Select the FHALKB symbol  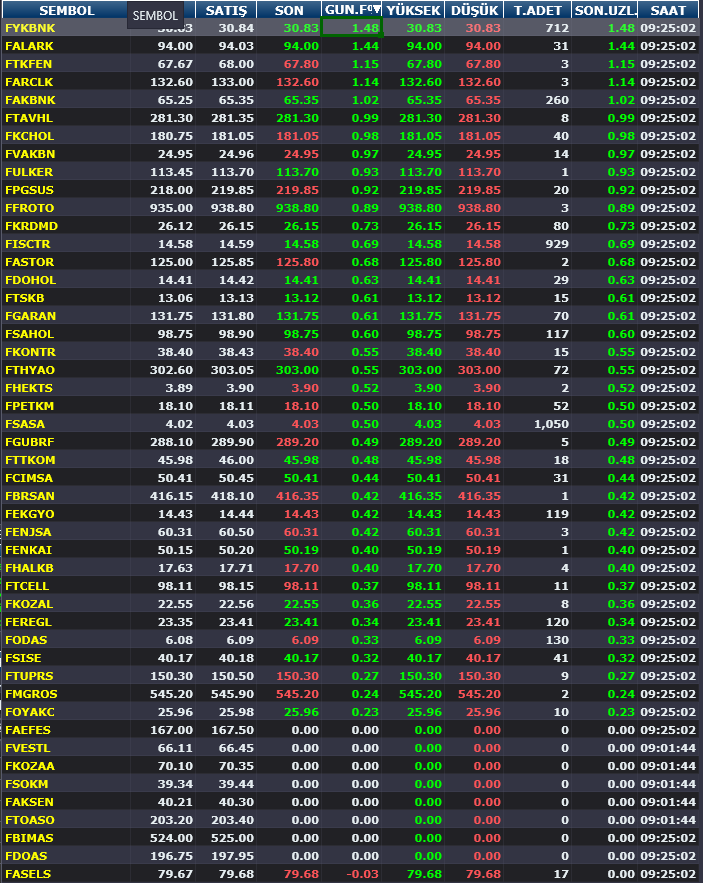29,568
